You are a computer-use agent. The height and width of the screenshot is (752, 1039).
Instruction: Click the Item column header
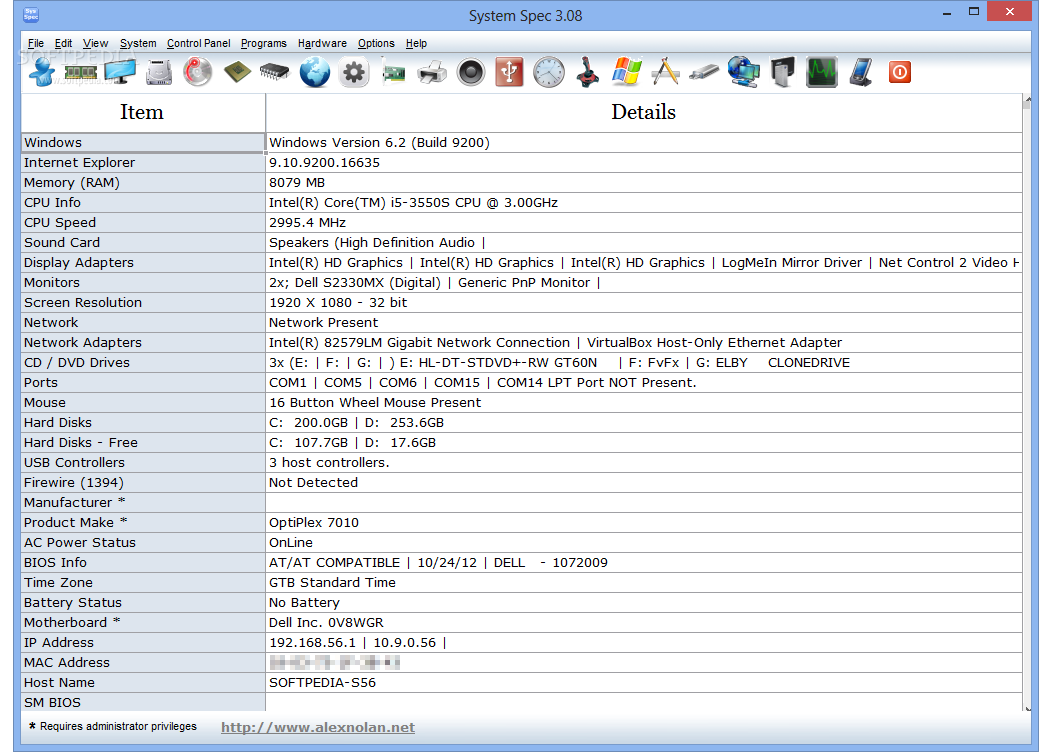[143, 113]
